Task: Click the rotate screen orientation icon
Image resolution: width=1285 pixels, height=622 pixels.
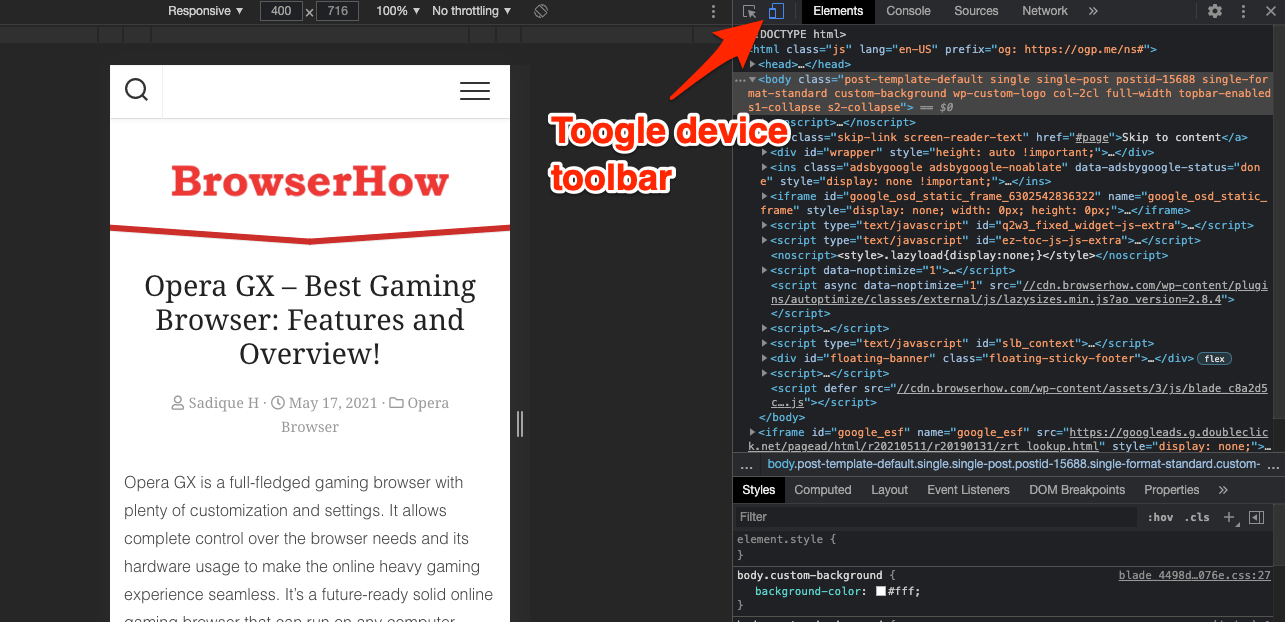Action: point(540,11)
